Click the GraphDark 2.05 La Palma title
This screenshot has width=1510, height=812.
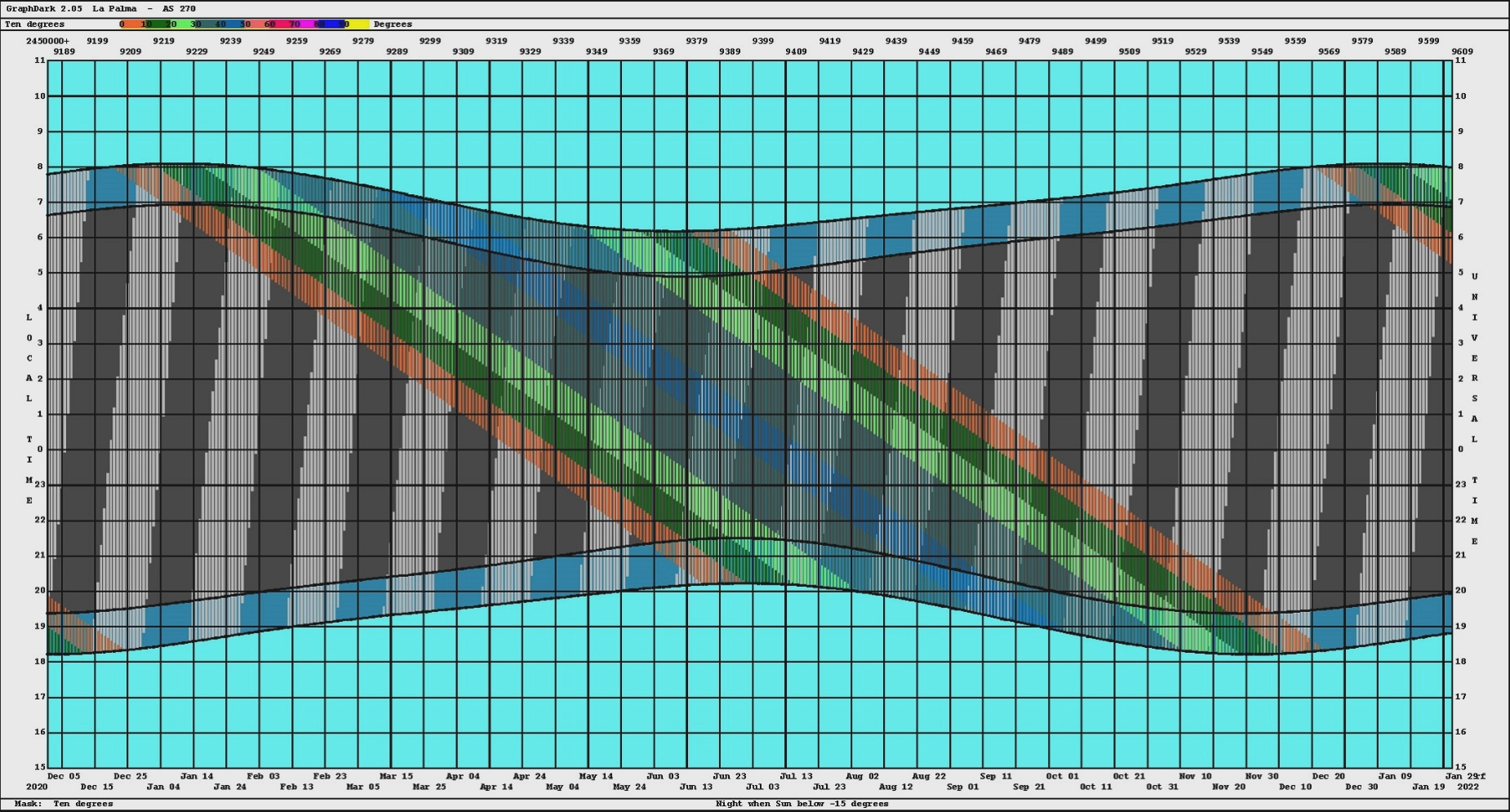tap(100, 9)
